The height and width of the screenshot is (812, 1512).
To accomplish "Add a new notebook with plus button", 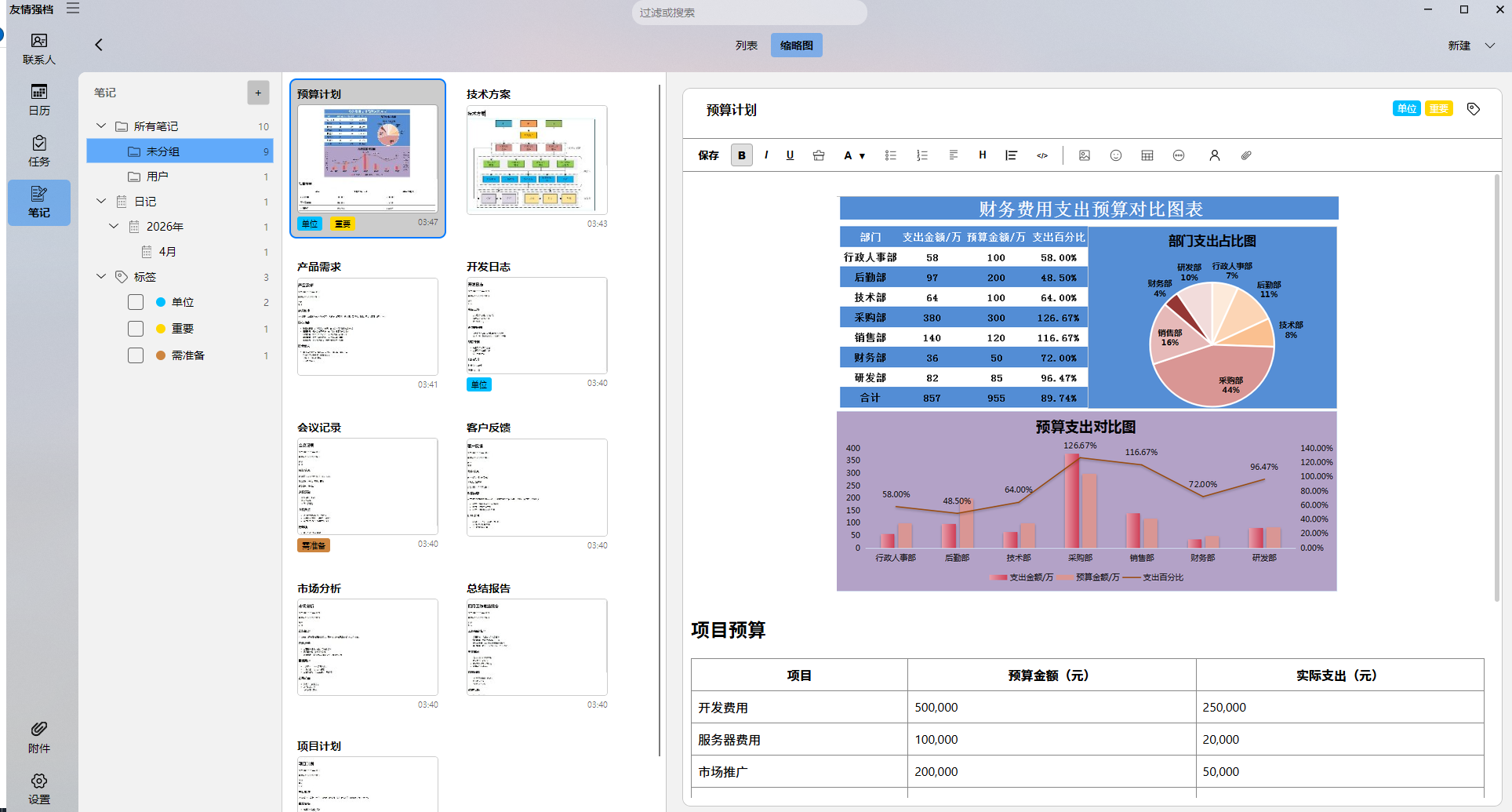I will coord(258,93).
